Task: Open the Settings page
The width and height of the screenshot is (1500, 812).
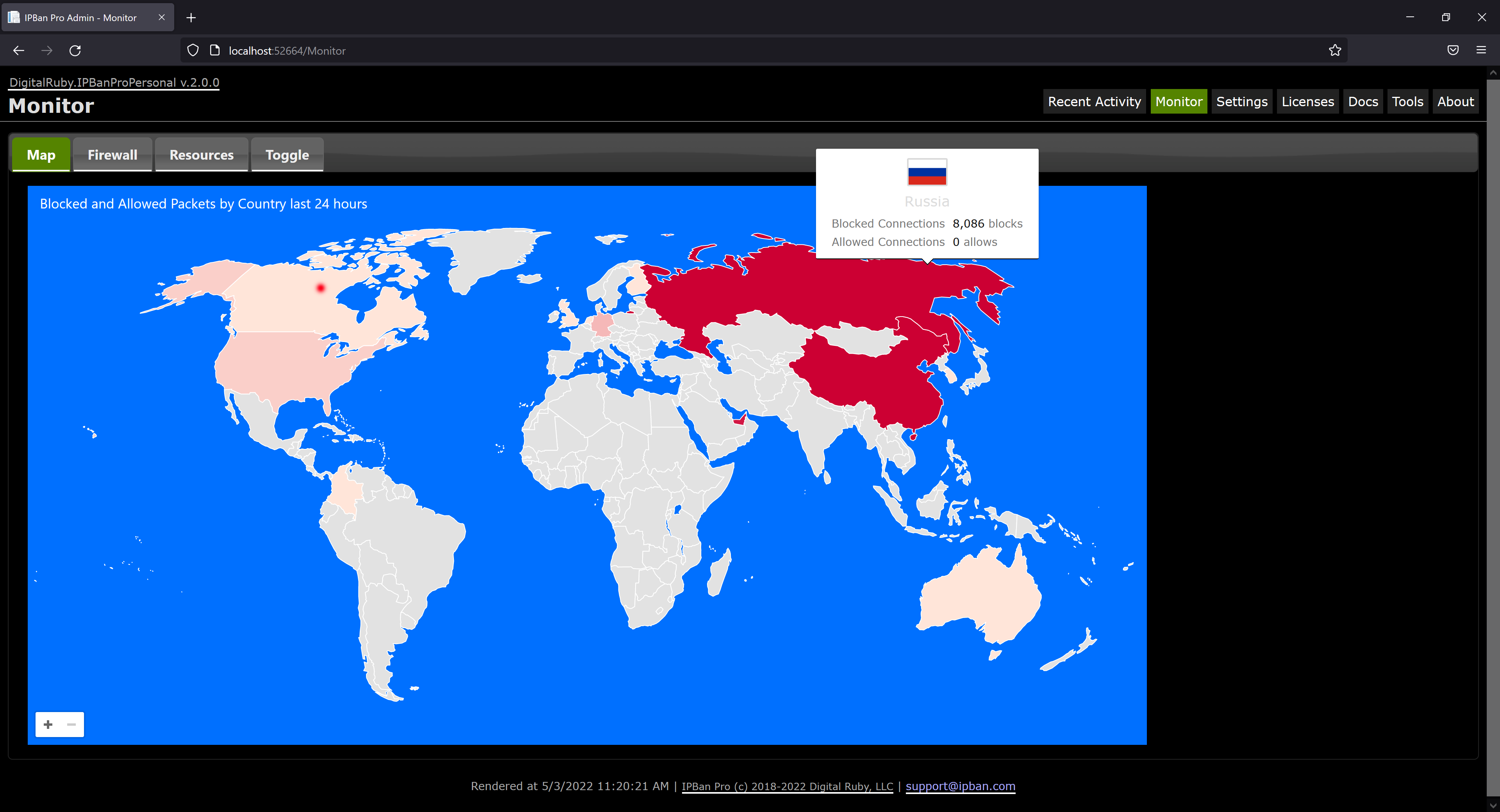Action: coord(1241,101)
